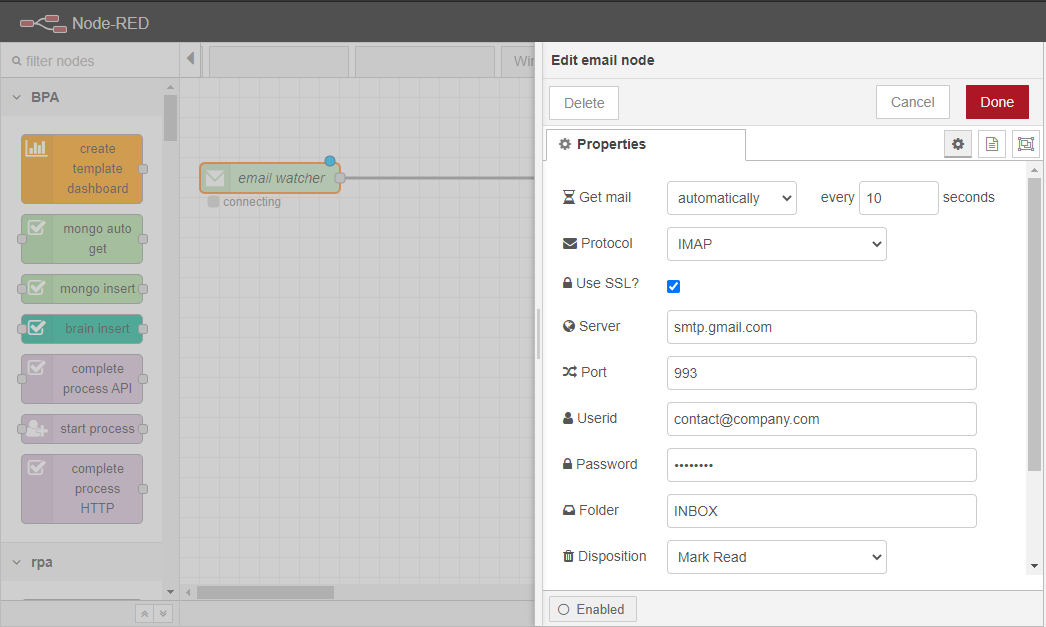
Task: Click mongo insert node icon
Action: pos(37,288)
